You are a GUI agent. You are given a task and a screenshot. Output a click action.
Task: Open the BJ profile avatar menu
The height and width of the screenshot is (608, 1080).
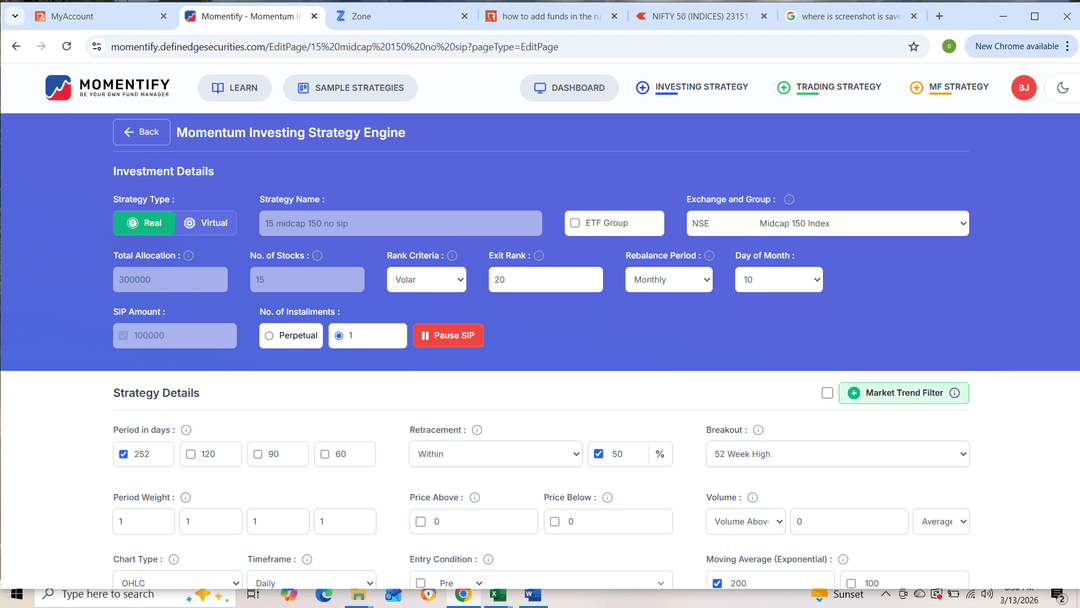pyautogui.click(x=1023, y=88)
